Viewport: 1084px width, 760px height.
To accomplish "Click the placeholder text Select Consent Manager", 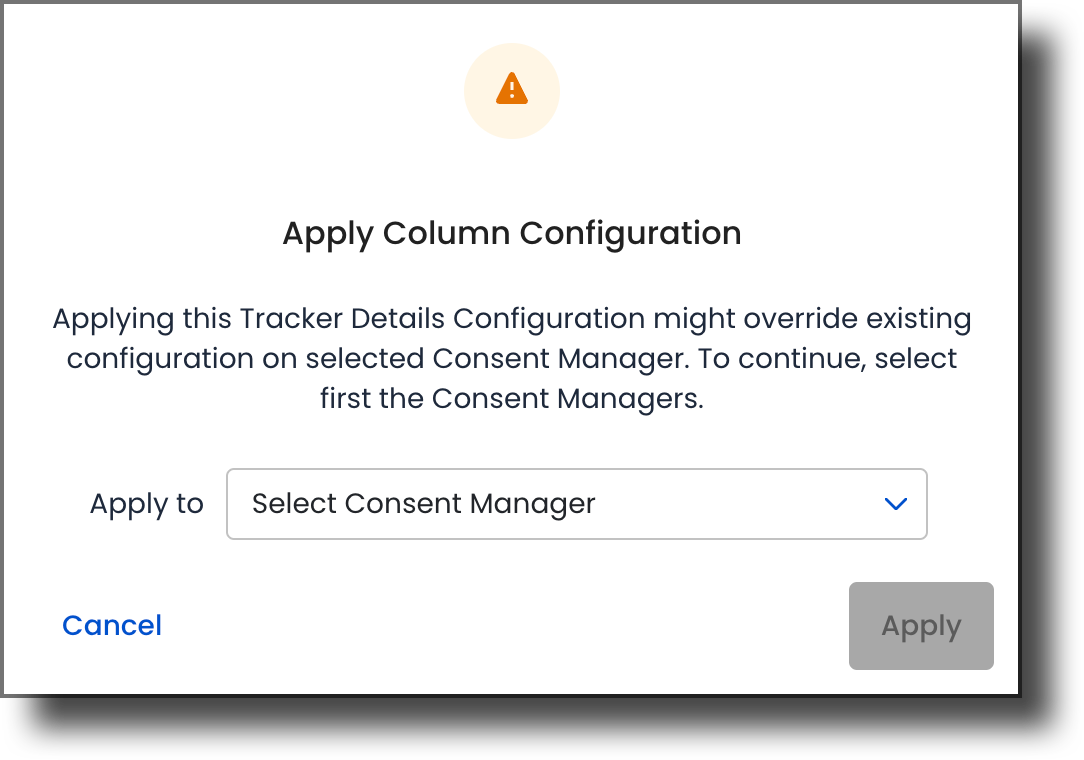I will pyautogui.click(x=424, y=504).
